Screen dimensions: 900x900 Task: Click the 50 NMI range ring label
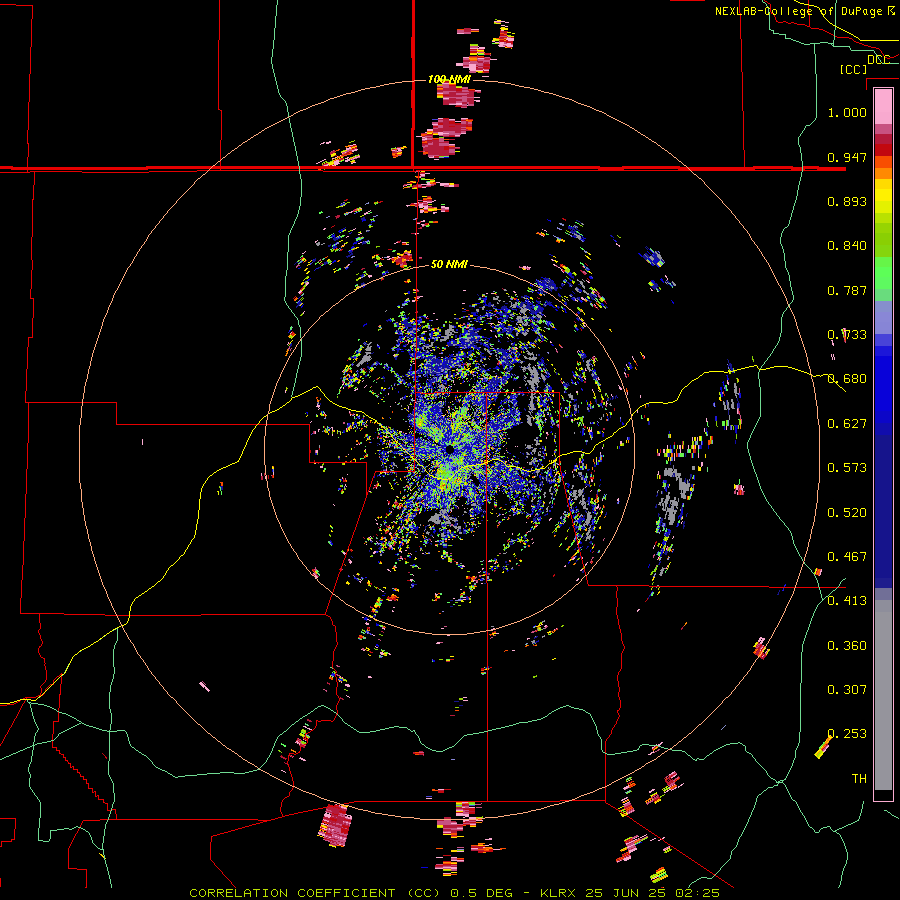tap(449, 265)
